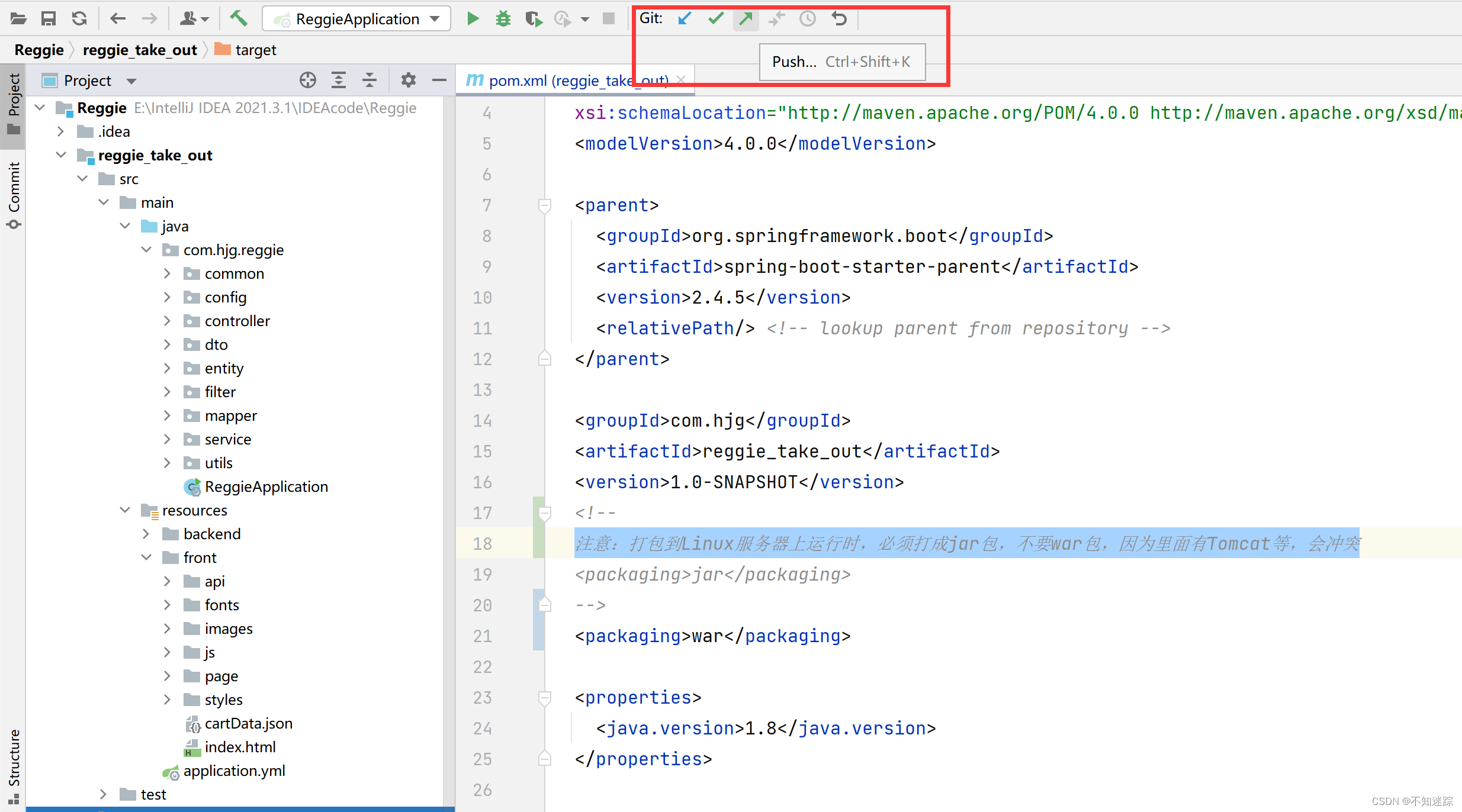Stop the running process square icon
The width and height of the screenshot is (1462, 812).
pyautogui.click(x=608, y=19)
